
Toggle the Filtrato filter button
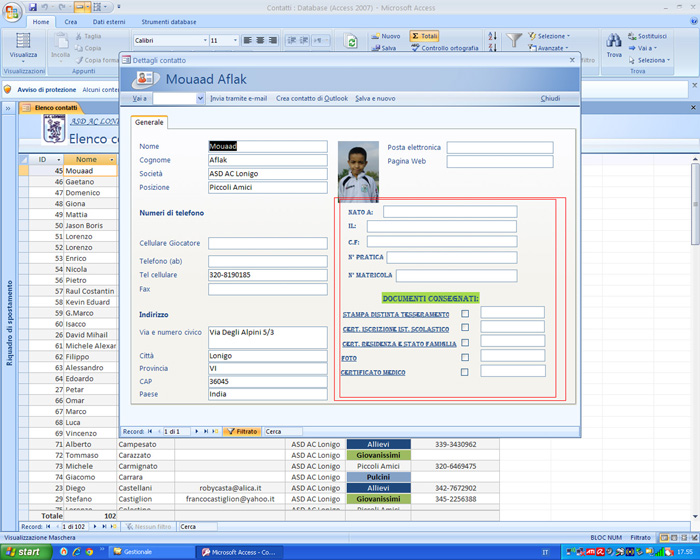(242, 431)
